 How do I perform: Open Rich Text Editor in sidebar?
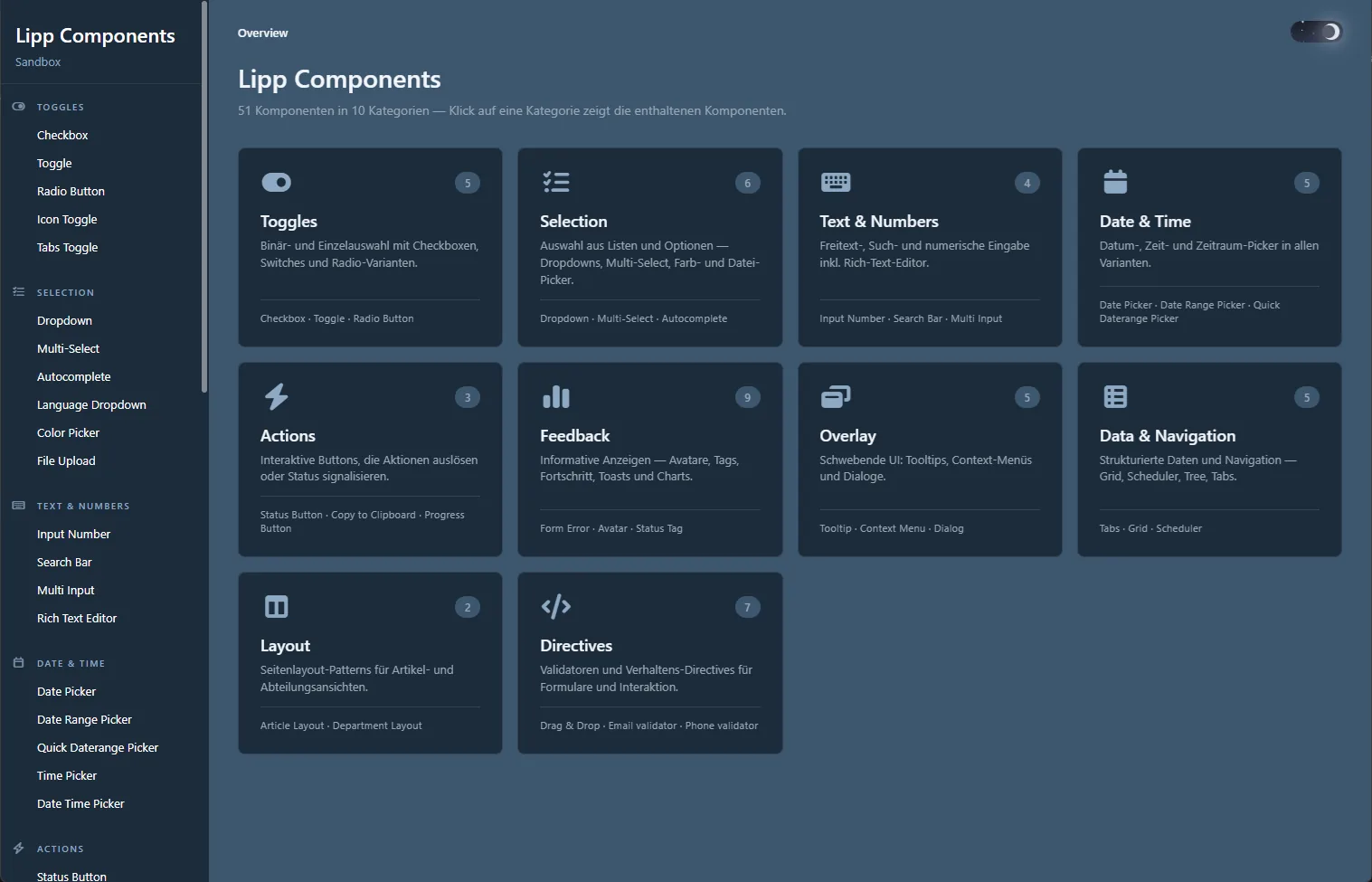(x=77, y=618)
